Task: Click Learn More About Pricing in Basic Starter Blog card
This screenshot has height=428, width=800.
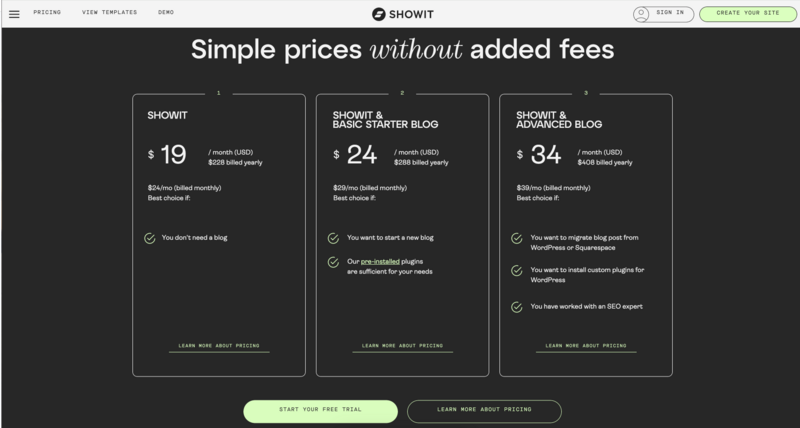Action: click(x=403, y=346)
